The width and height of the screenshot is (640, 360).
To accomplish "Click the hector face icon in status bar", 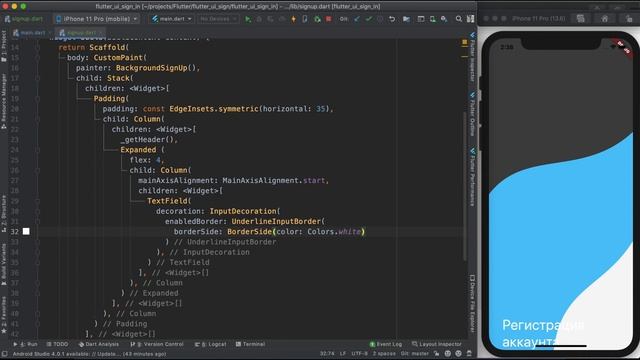I will click(448, 353).
